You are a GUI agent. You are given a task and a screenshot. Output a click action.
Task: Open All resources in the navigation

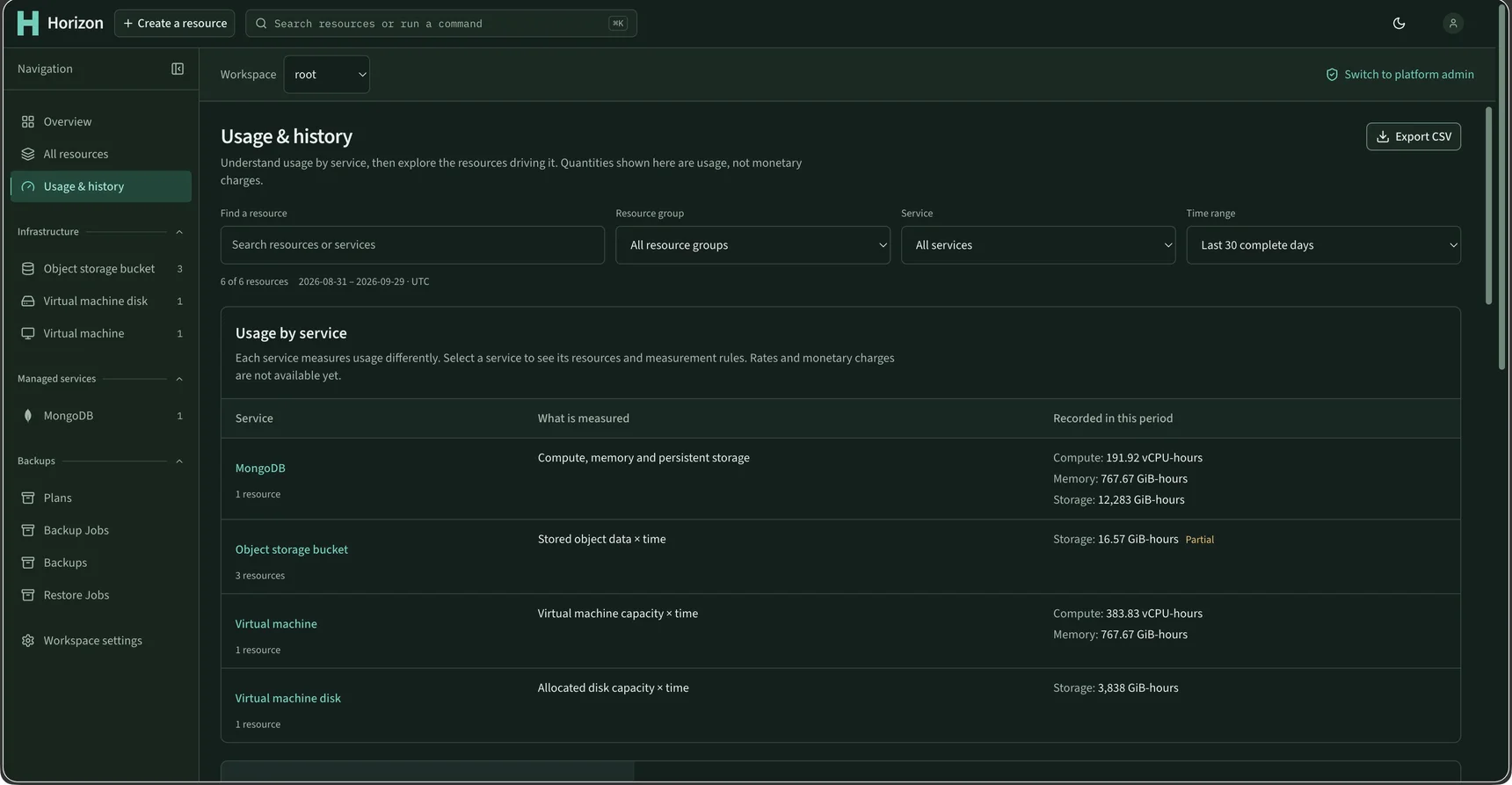point(101,155)
